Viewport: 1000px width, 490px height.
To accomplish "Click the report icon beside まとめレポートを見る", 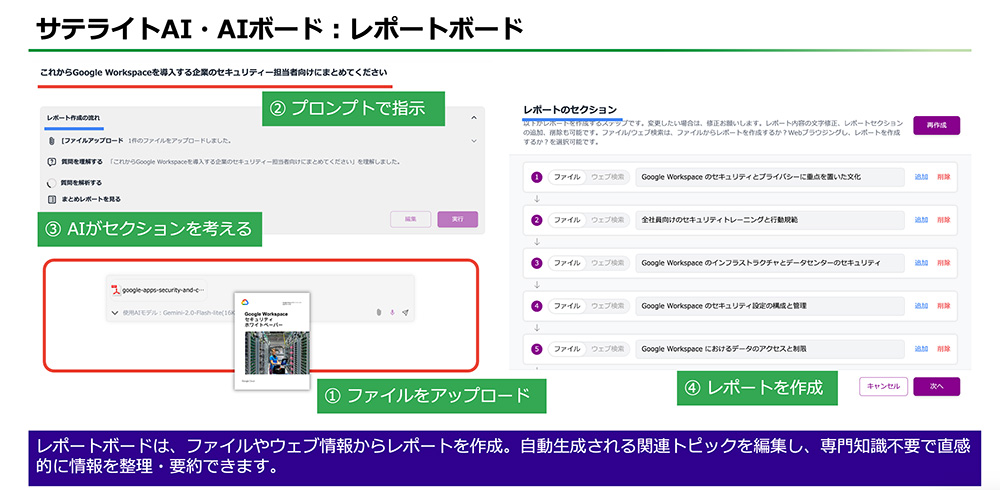I will pyautogui.click(x=51, y=199).
